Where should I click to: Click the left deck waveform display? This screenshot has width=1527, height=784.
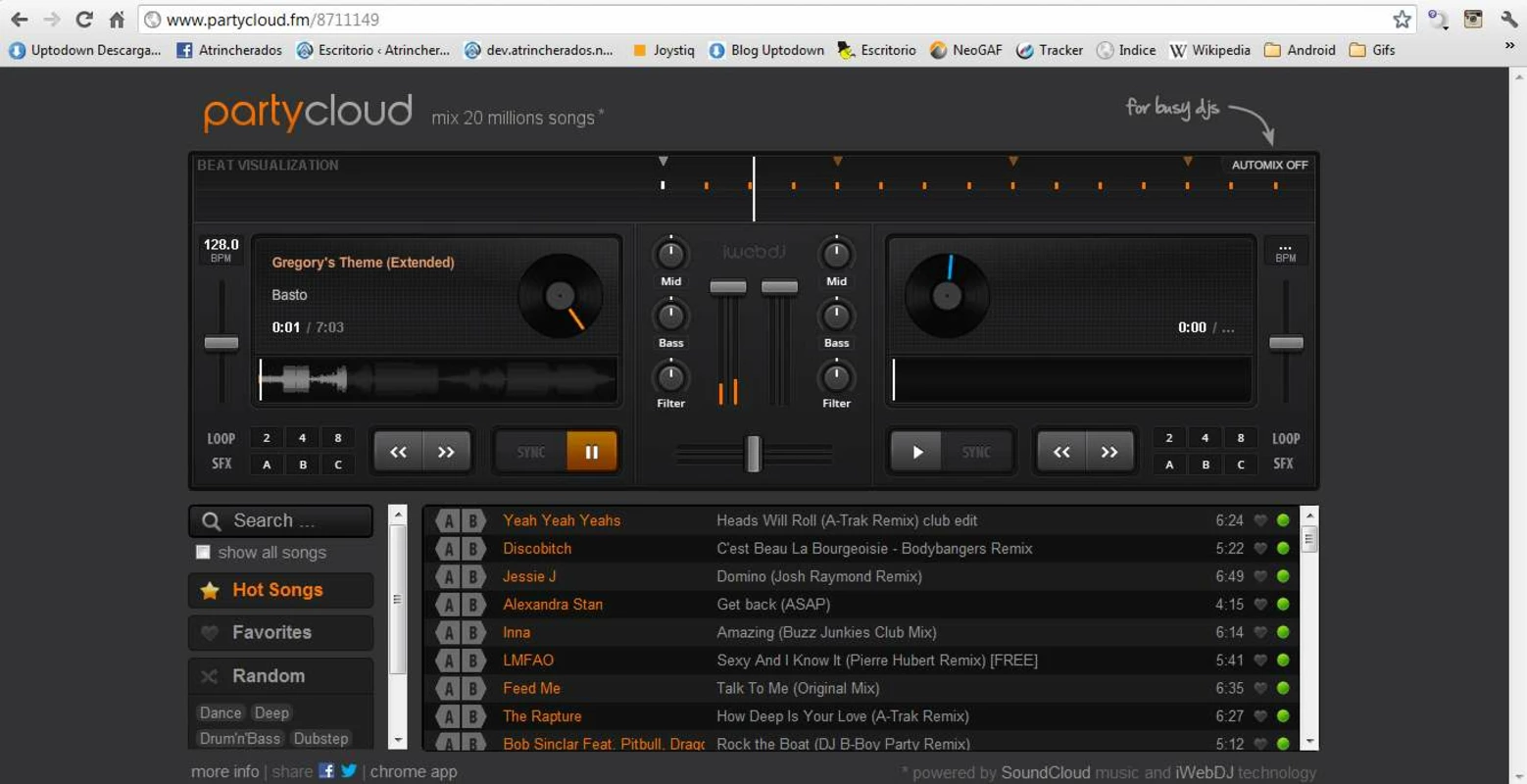[x=438, y=379]
